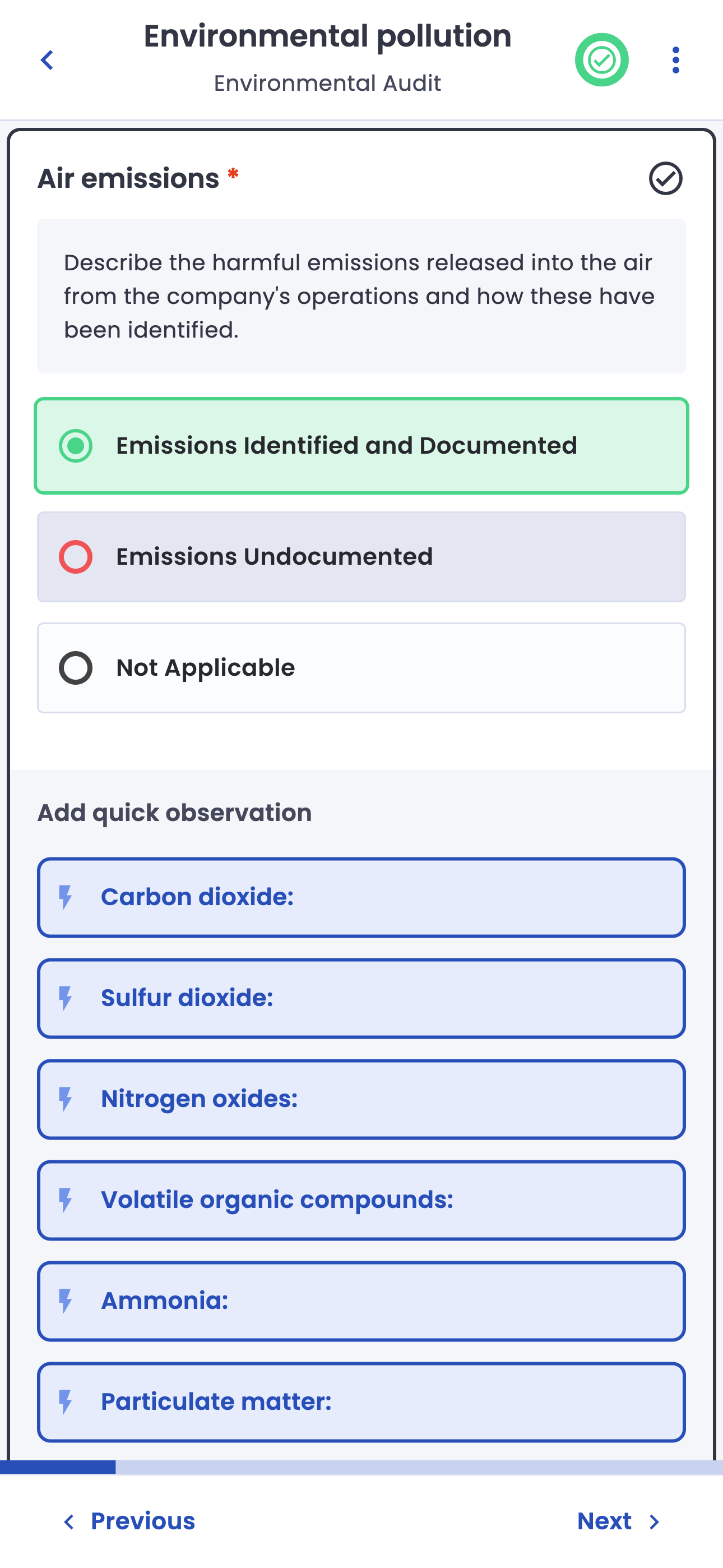Screen dimensions: 723x1568
Task: Tap lightning icon beside Sulfur dioxide
Action: point(65,998)
